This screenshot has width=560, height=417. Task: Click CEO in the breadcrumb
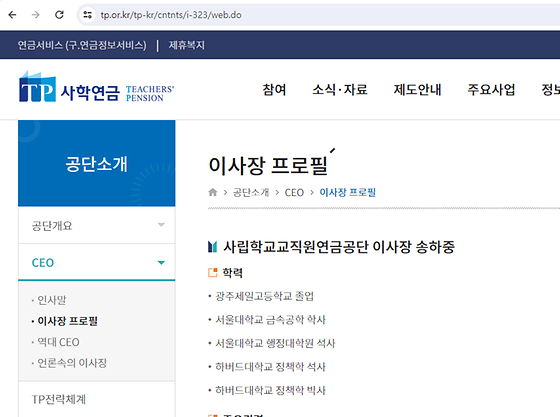(294, 192)
